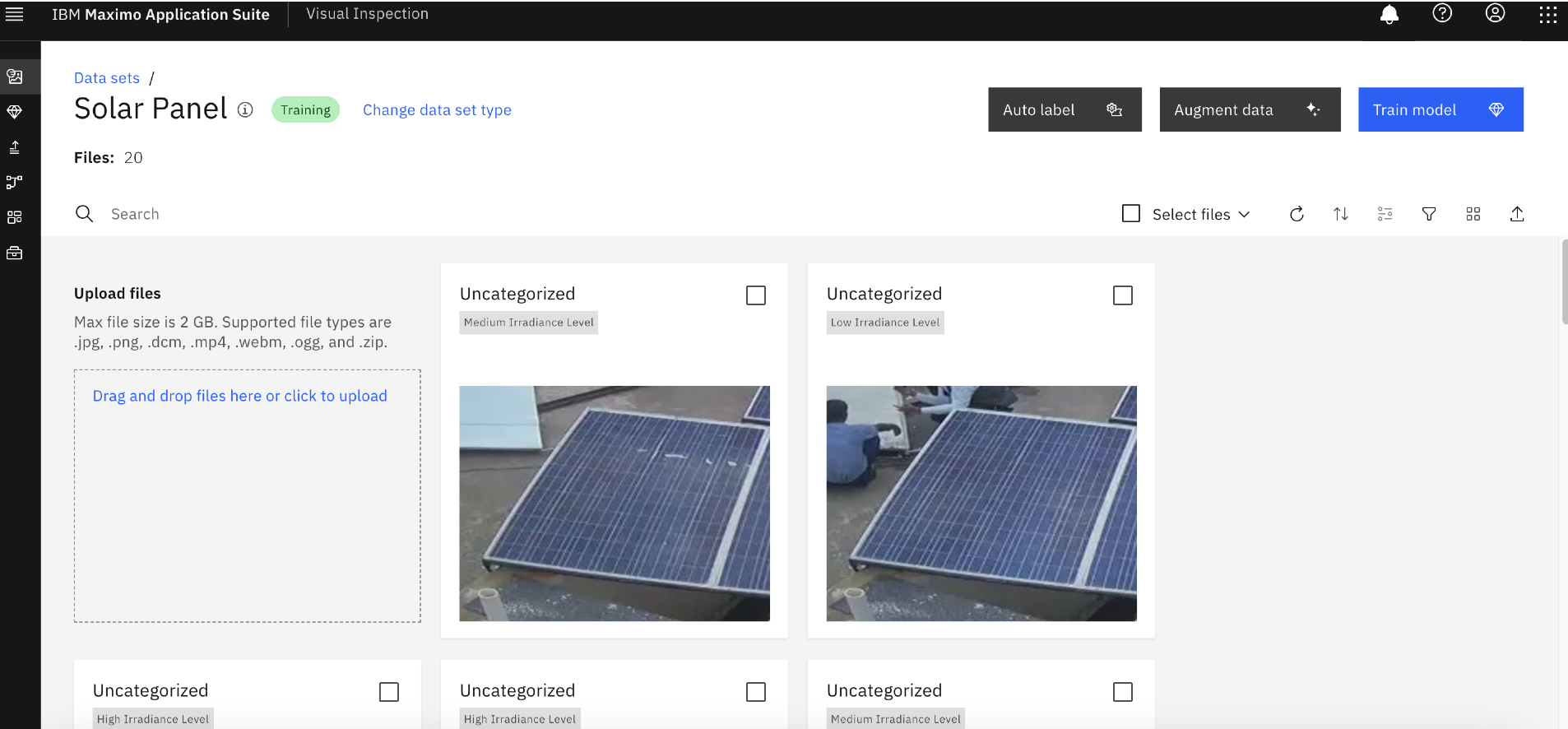The image size is (1568, 729).
Task: Open Data sets in the sidebar
Action: [x=15, y=77]
